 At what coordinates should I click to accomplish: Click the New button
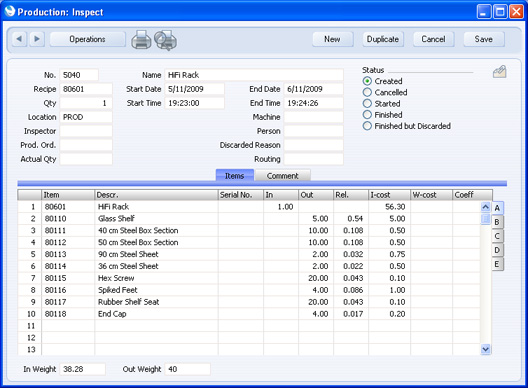[332, 39]
